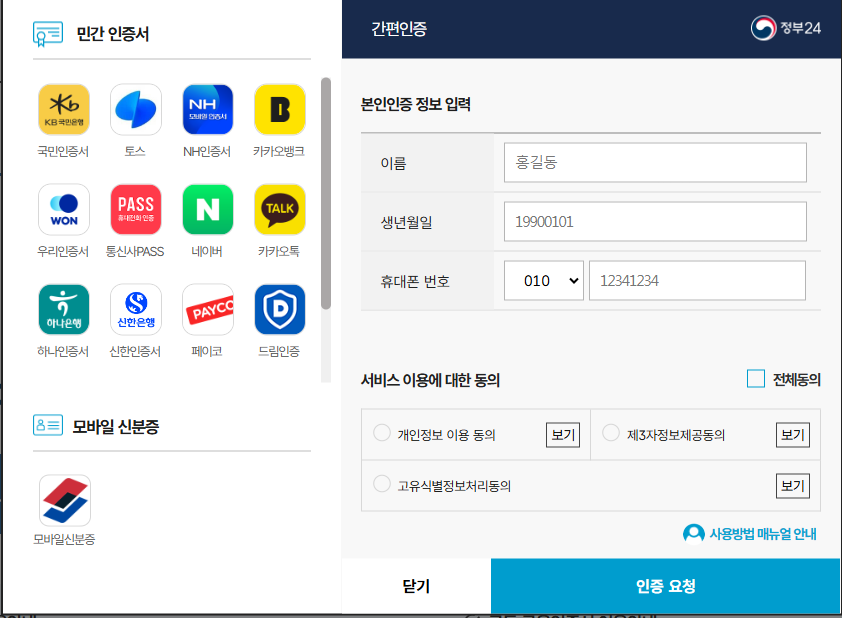
Task: Open the 010 phone prefix dropdown
Action: 543,281
